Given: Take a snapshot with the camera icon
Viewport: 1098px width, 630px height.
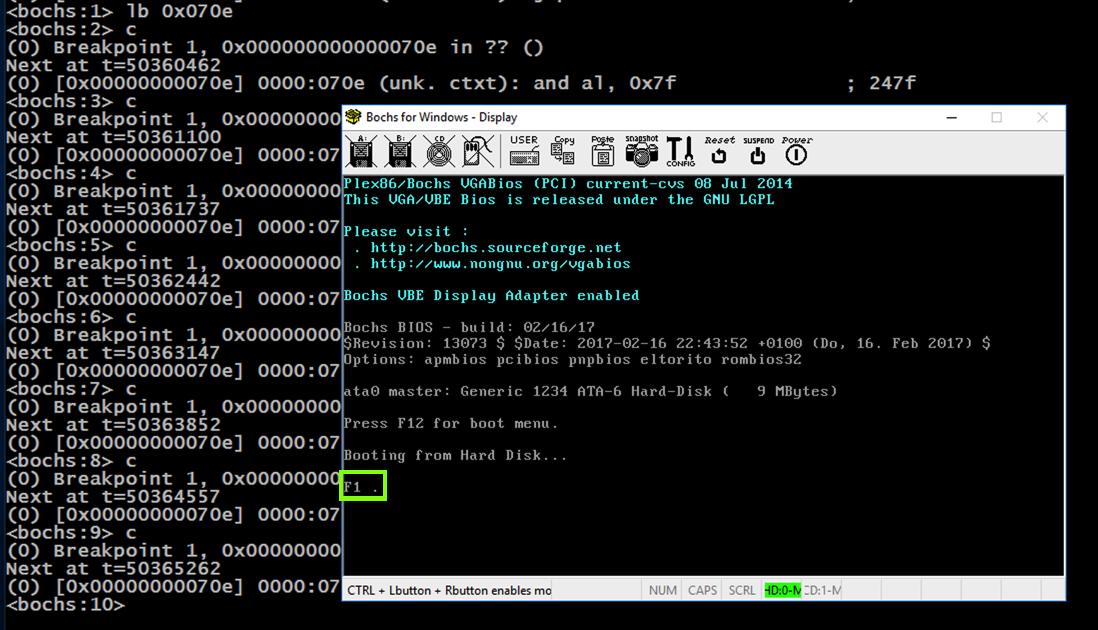Looking at the screenshot, I should tap(641, 150).
